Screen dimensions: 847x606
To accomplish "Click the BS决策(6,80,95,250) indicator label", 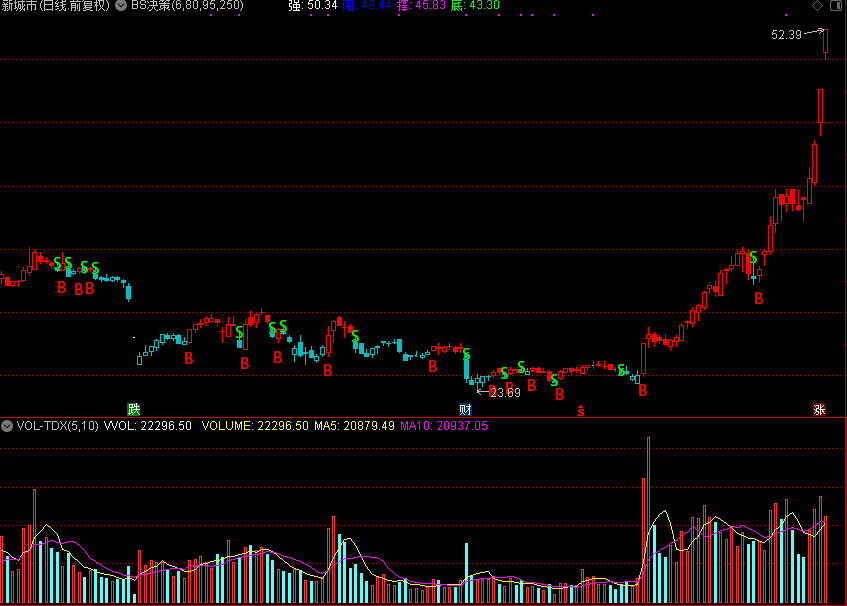I will (x=187, y=5).
